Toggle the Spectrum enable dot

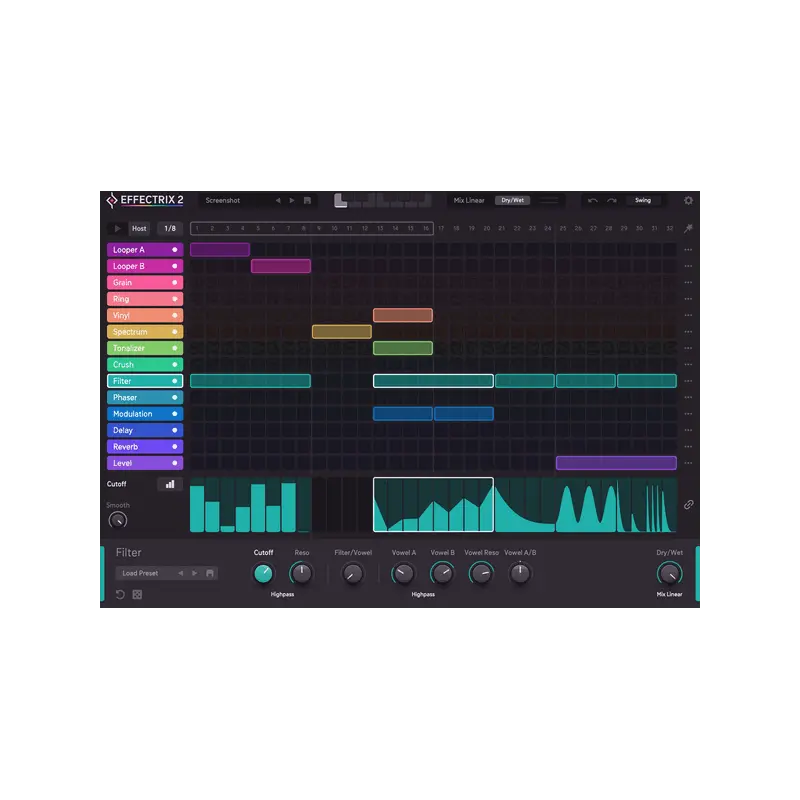coord(174,332)
